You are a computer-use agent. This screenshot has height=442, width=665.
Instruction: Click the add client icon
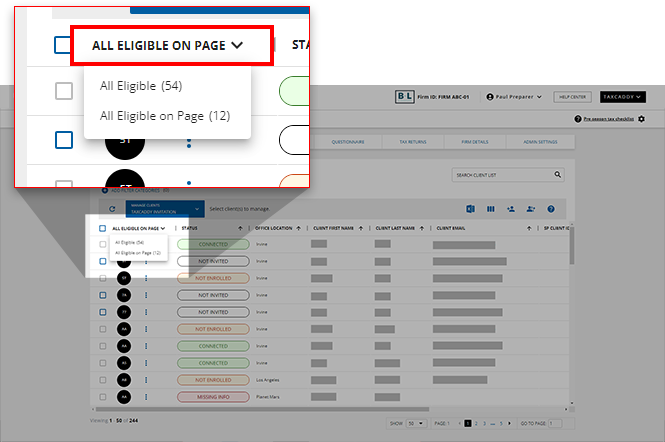pyautogui.click(x=510, y=209)
